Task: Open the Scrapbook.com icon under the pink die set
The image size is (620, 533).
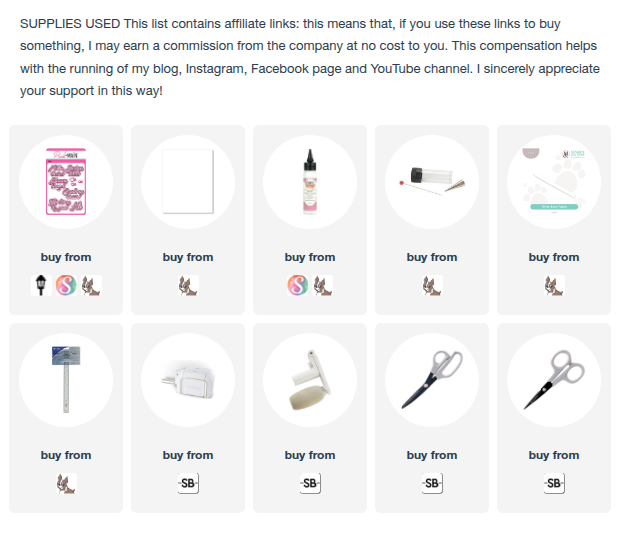Action: [x=66, y=285]
